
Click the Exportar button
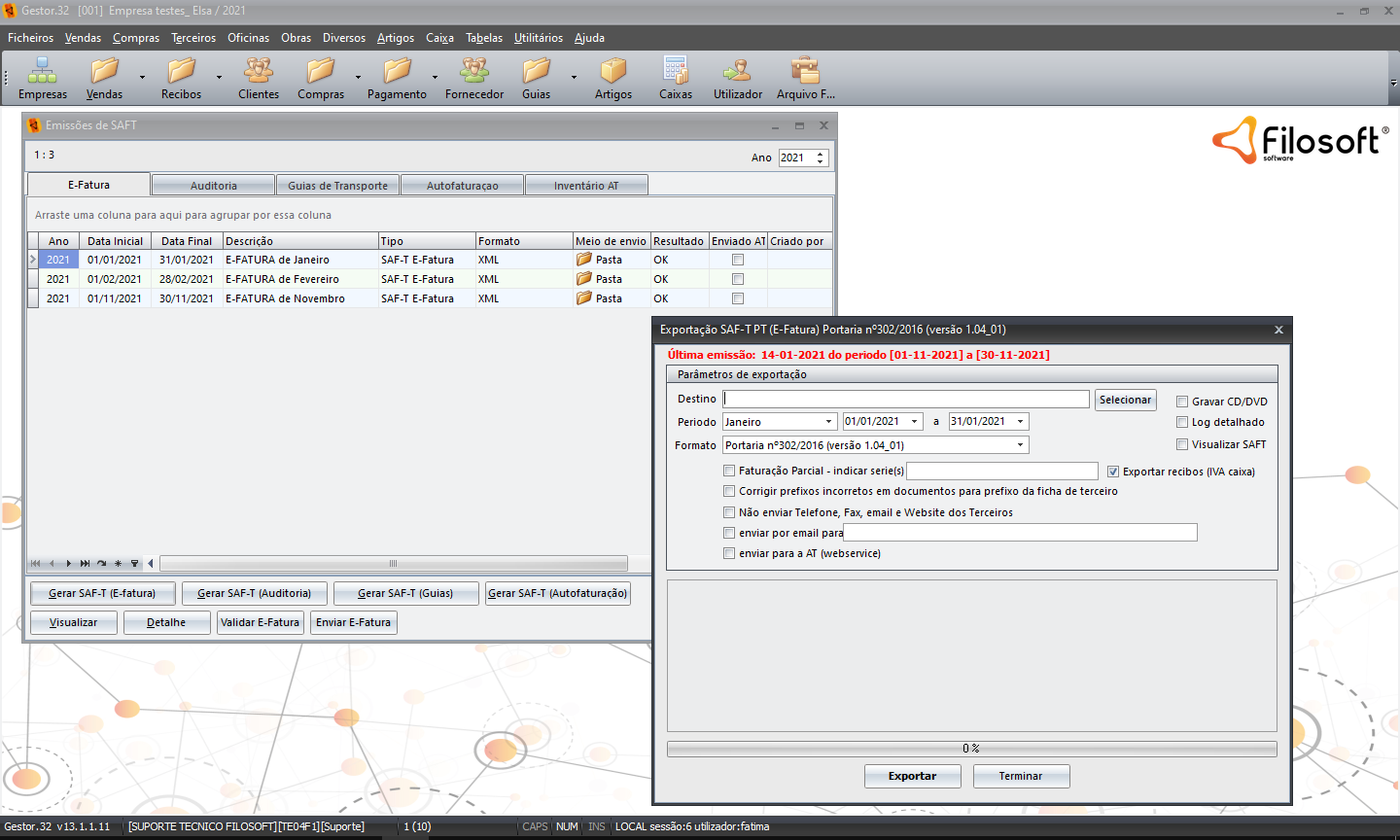[912, 776]
